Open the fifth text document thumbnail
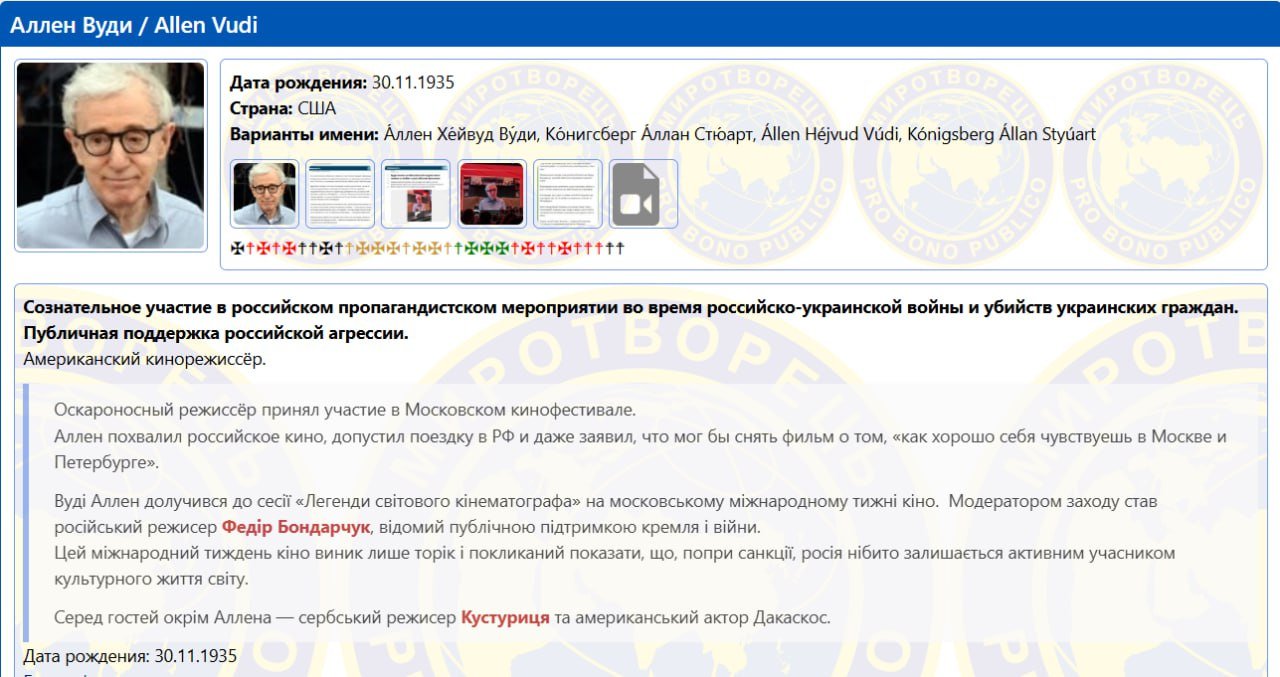This screenshot has height=677, width=1280. pyautogui.click(x=567, y=194)
